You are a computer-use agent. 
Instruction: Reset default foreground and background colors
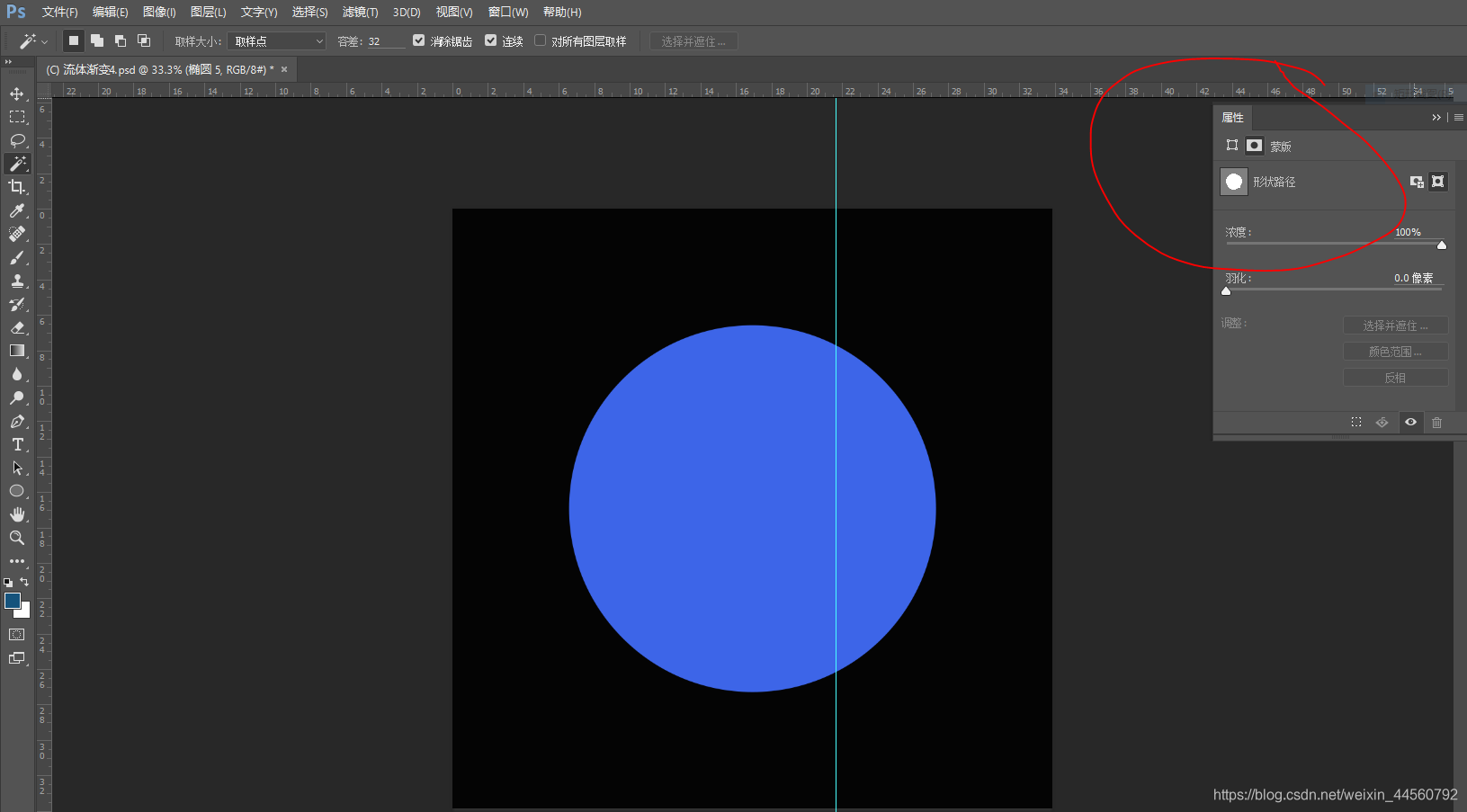(8, 583)
